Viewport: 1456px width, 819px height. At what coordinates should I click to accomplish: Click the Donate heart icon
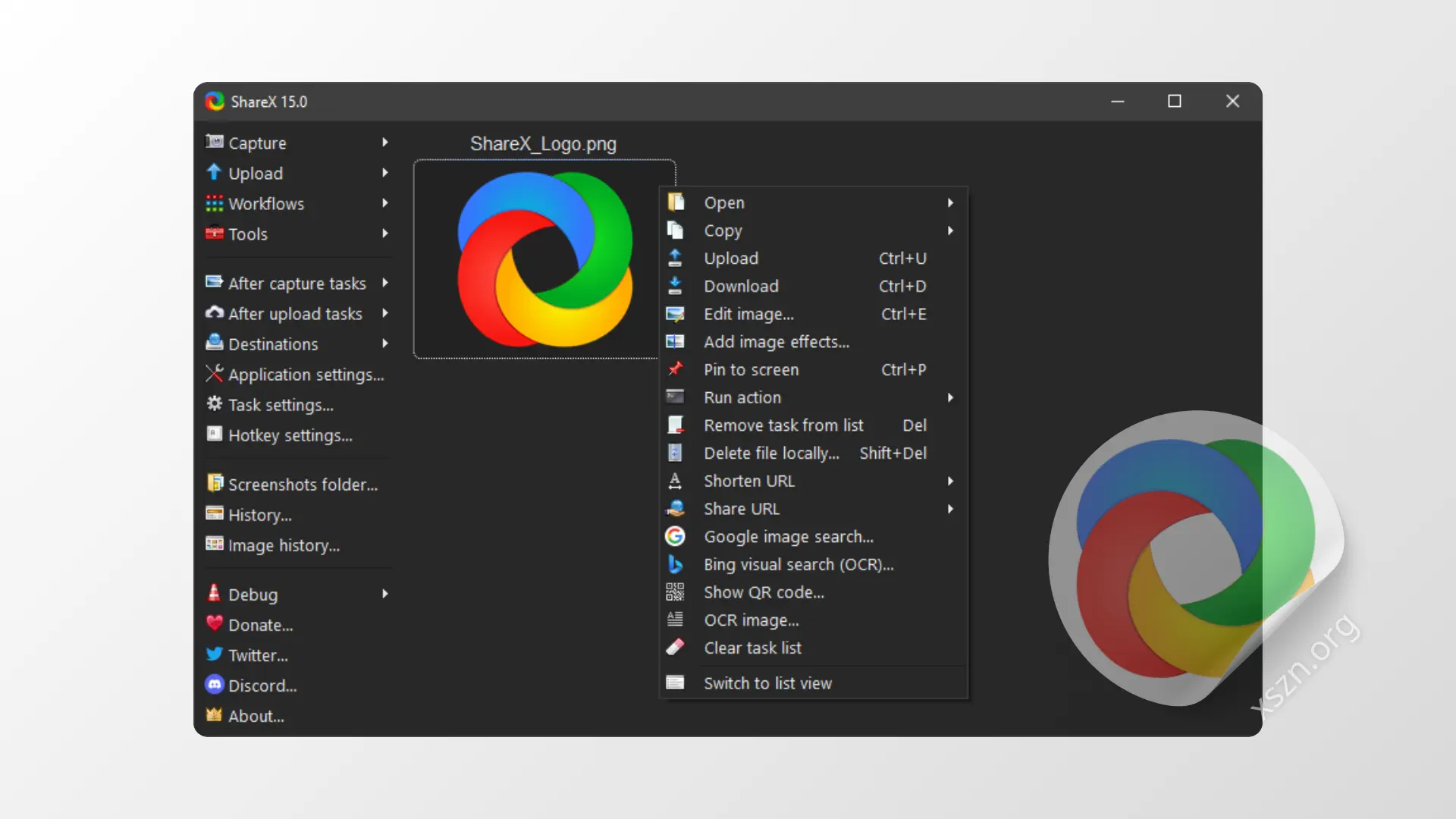tap(215, 624)
